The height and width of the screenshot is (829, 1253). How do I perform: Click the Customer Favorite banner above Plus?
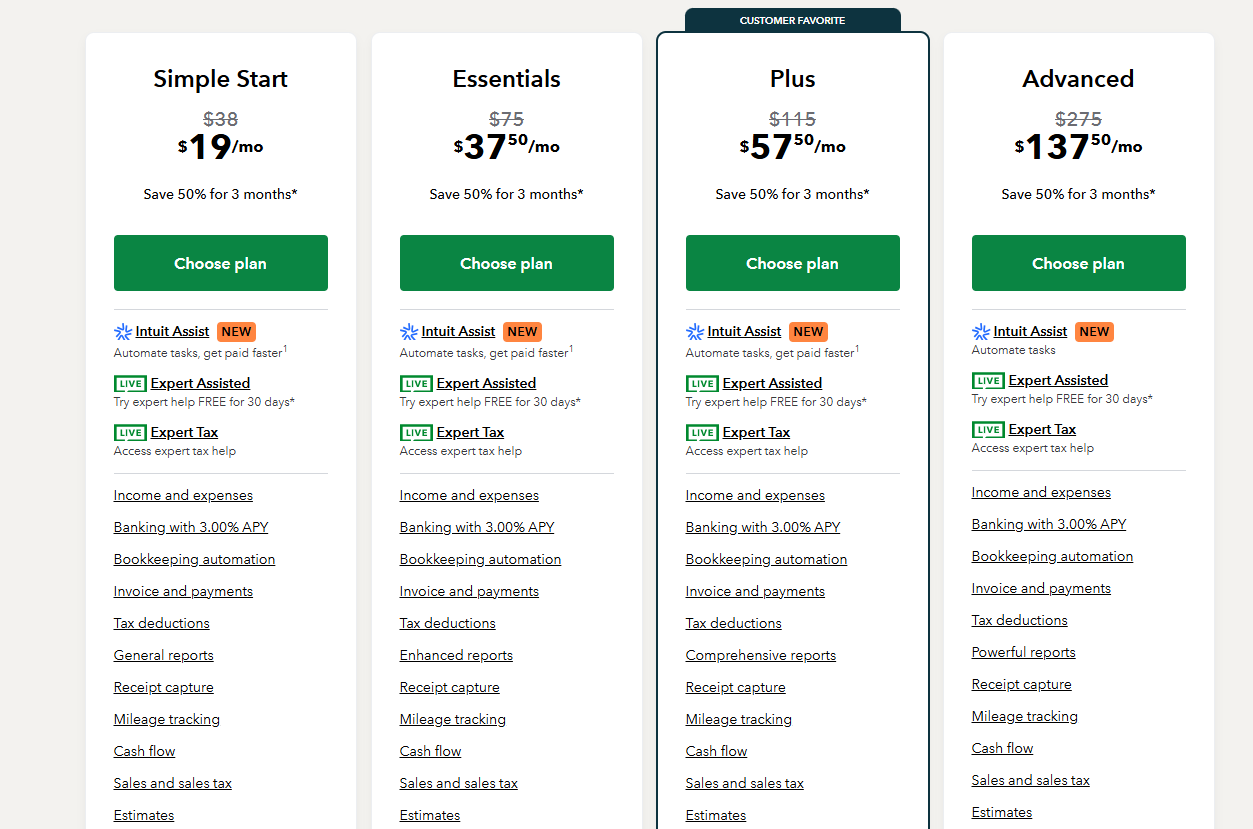click(x=794, y=20)
